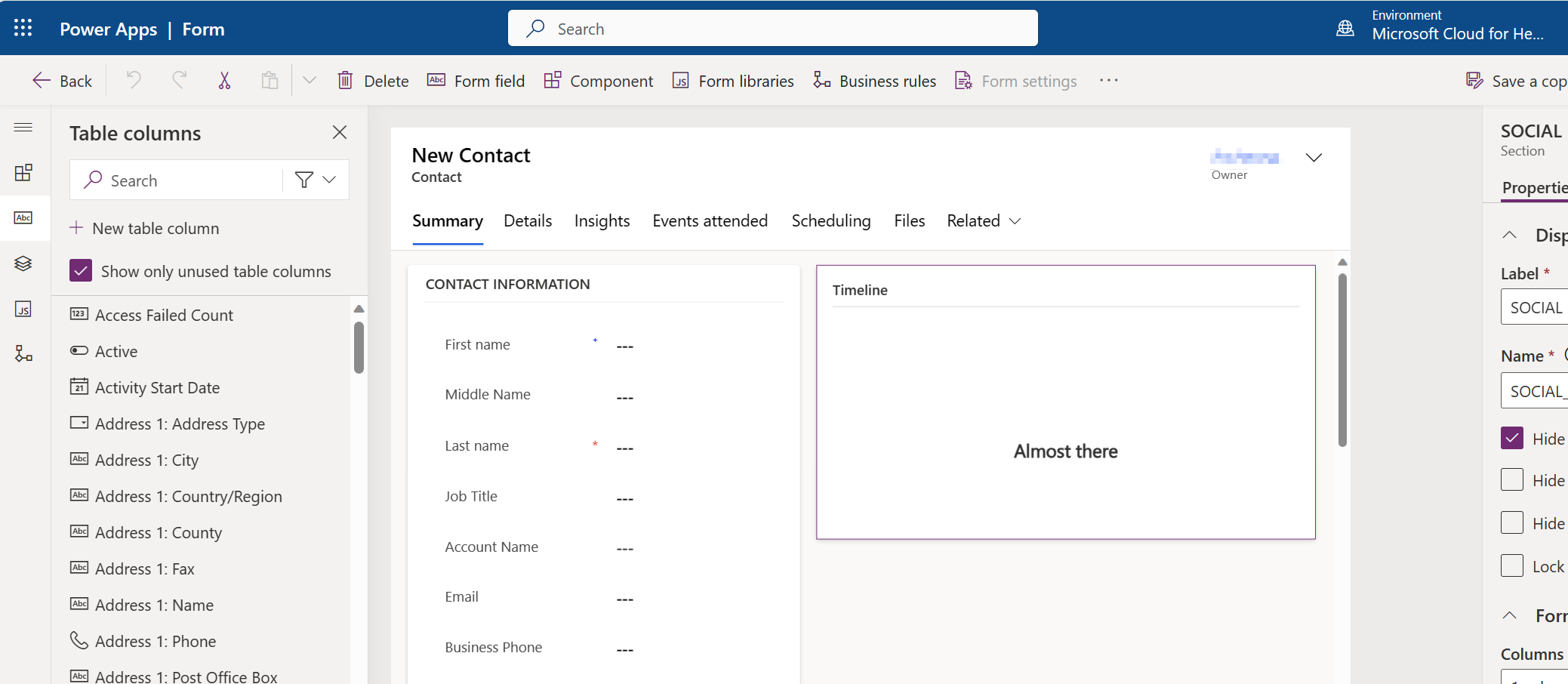Focus the Table columns search field
Image resolution: width=1568 pixels, height=684 pixels.
pos(177,180)
